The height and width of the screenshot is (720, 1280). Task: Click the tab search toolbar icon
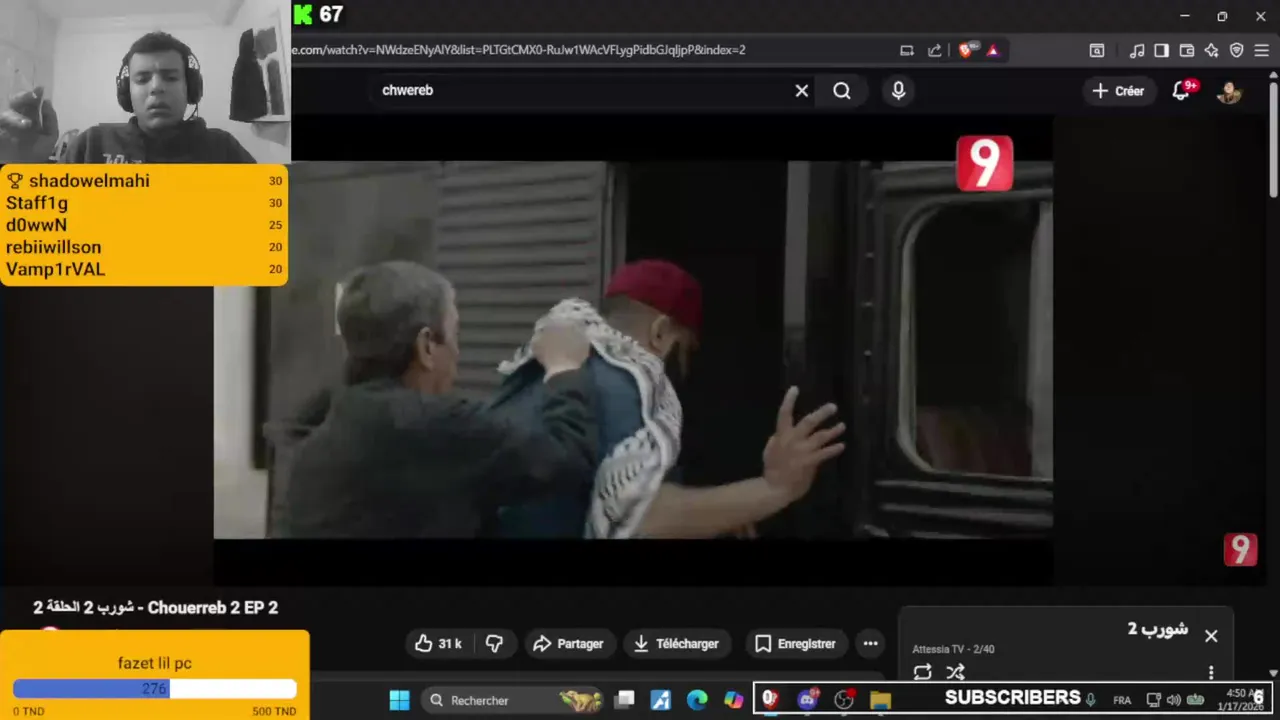click(1097, 50)
